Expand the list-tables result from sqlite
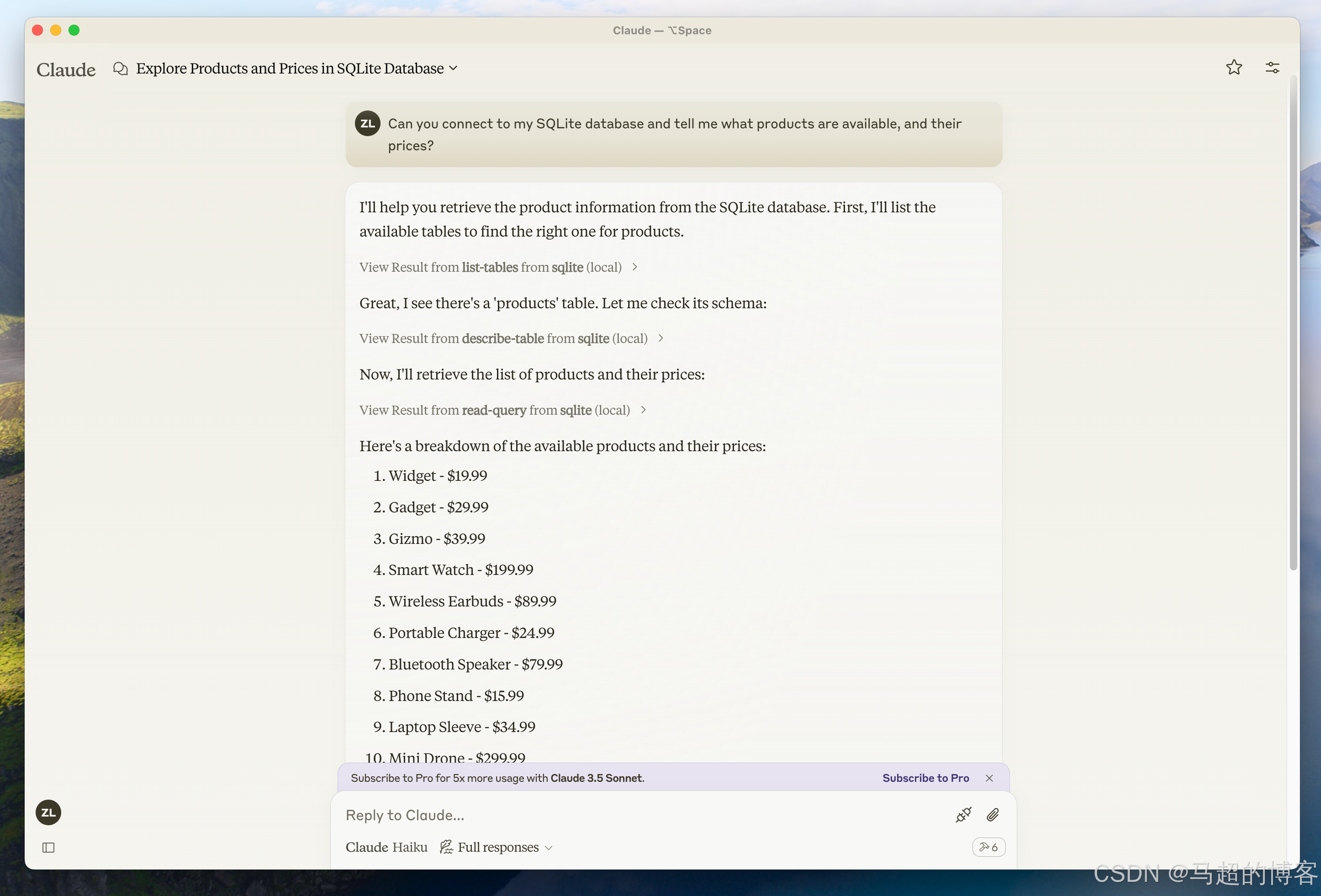This screenshot has width=1321, height=896. click(x=497, y=267)
